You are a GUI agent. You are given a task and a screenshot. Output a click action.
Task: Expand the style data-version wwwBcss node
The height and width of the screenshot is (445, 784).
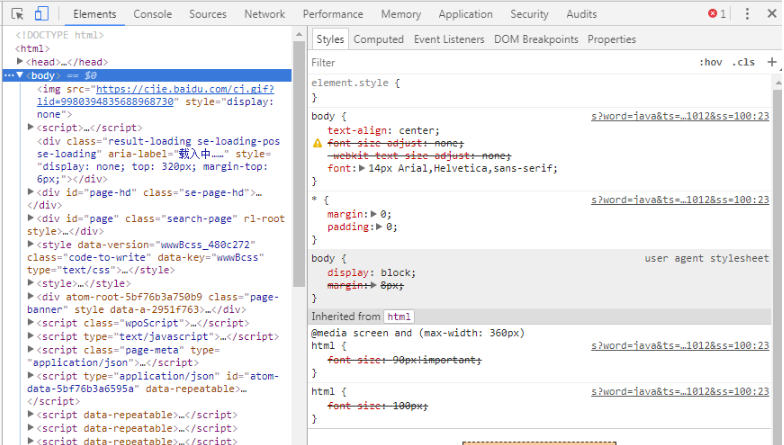coord(30,244)
